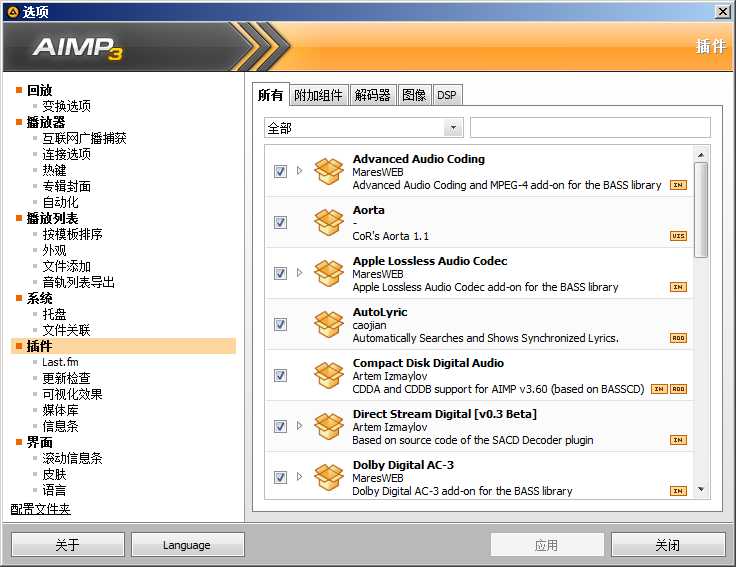
Task: Switch to the 所有 tab
Action: click(x=270, y=95)
